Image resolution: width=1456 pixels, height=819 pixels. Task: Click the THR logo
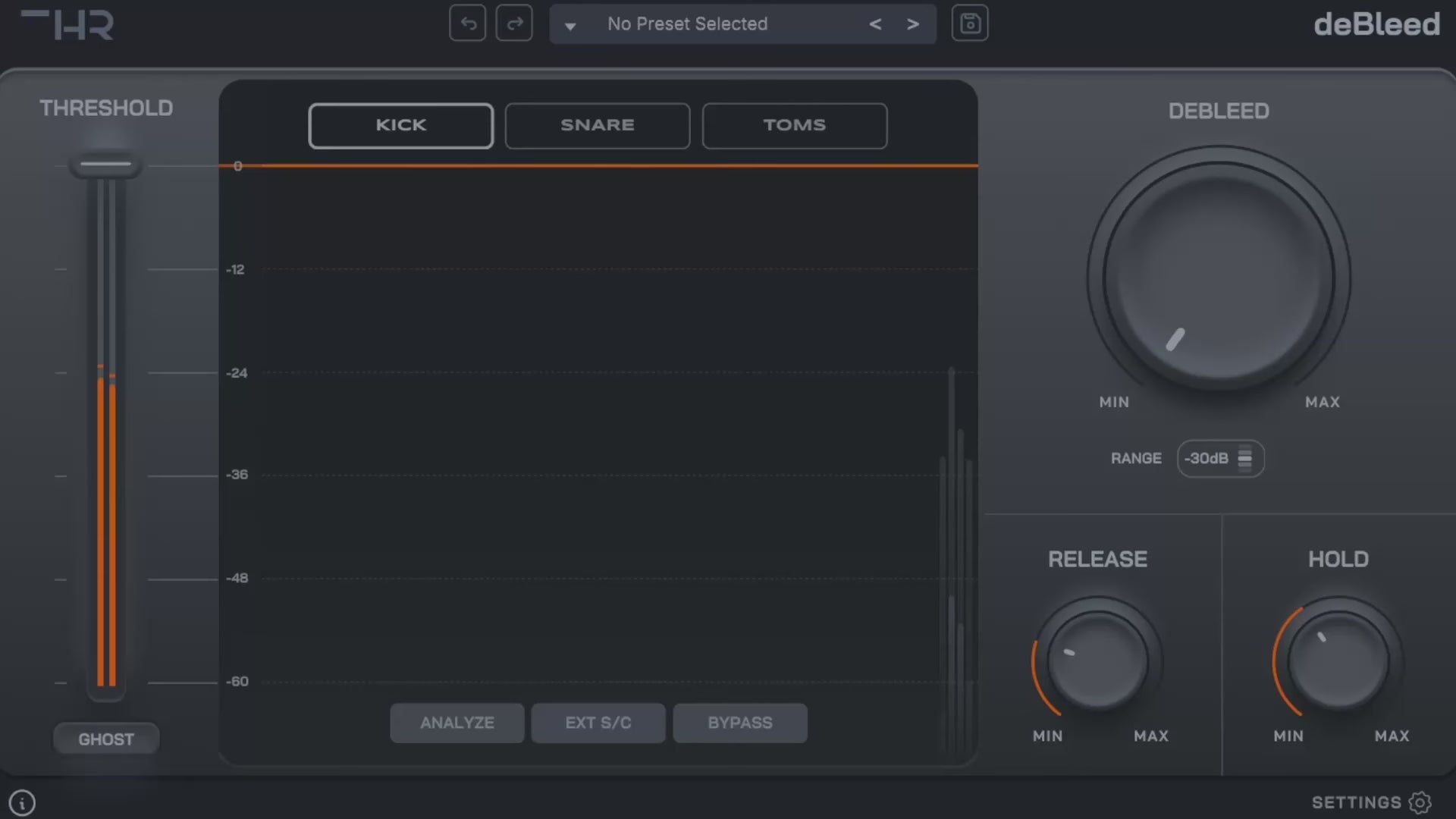click(x=67, y=24)
